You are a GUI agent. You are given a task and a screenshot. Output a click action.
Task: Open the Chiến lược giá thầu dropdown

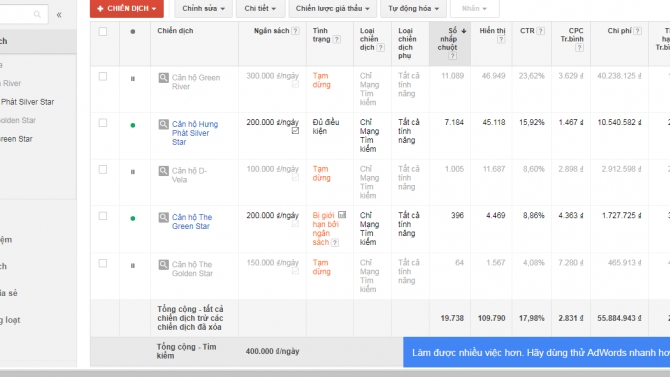click(x=333, y=9)
